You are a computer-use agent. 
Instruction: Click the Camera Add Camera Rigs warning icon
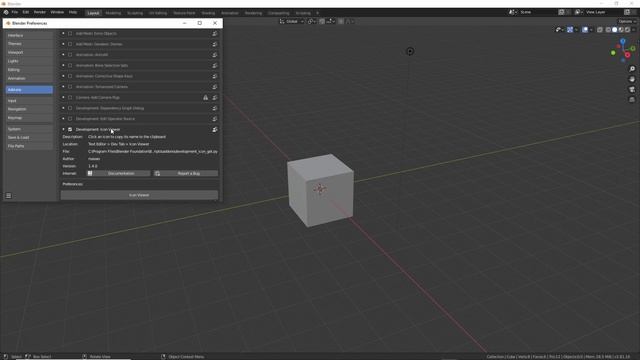(206, 98)
